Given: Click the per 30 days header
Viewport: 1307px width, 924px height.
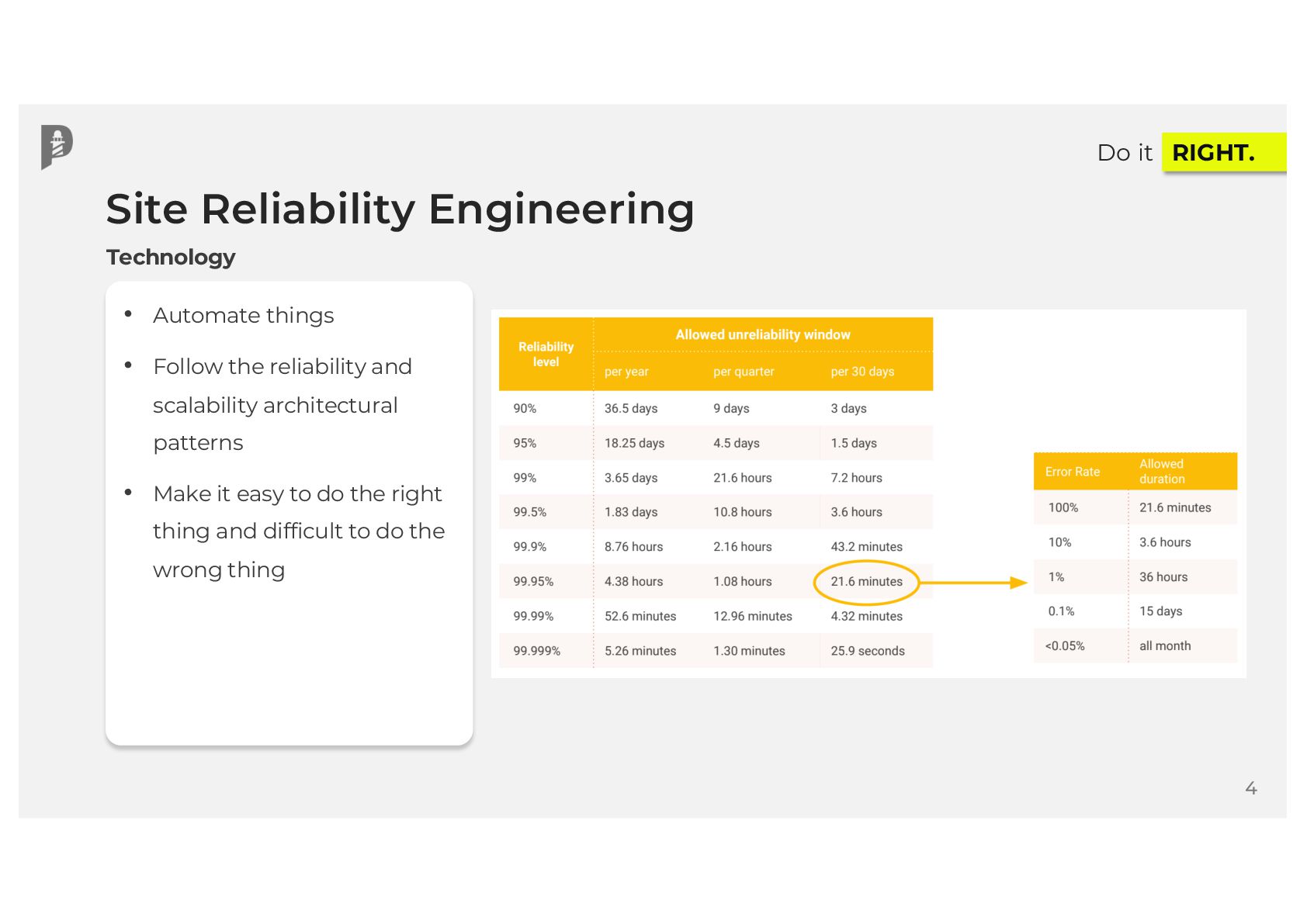Looking at the screenshot, I should click(862, 372).
